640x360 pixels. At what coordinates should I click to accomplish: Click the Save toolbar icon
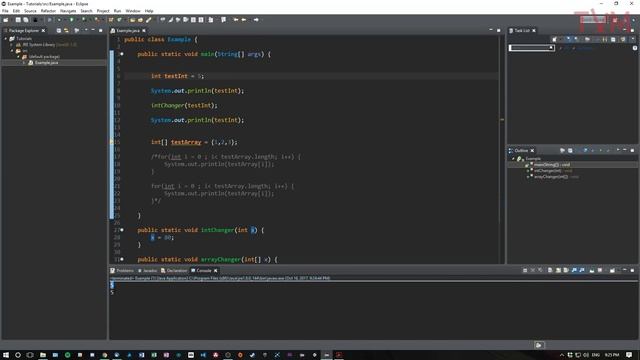pyautogui.click(x=18, y=20)
